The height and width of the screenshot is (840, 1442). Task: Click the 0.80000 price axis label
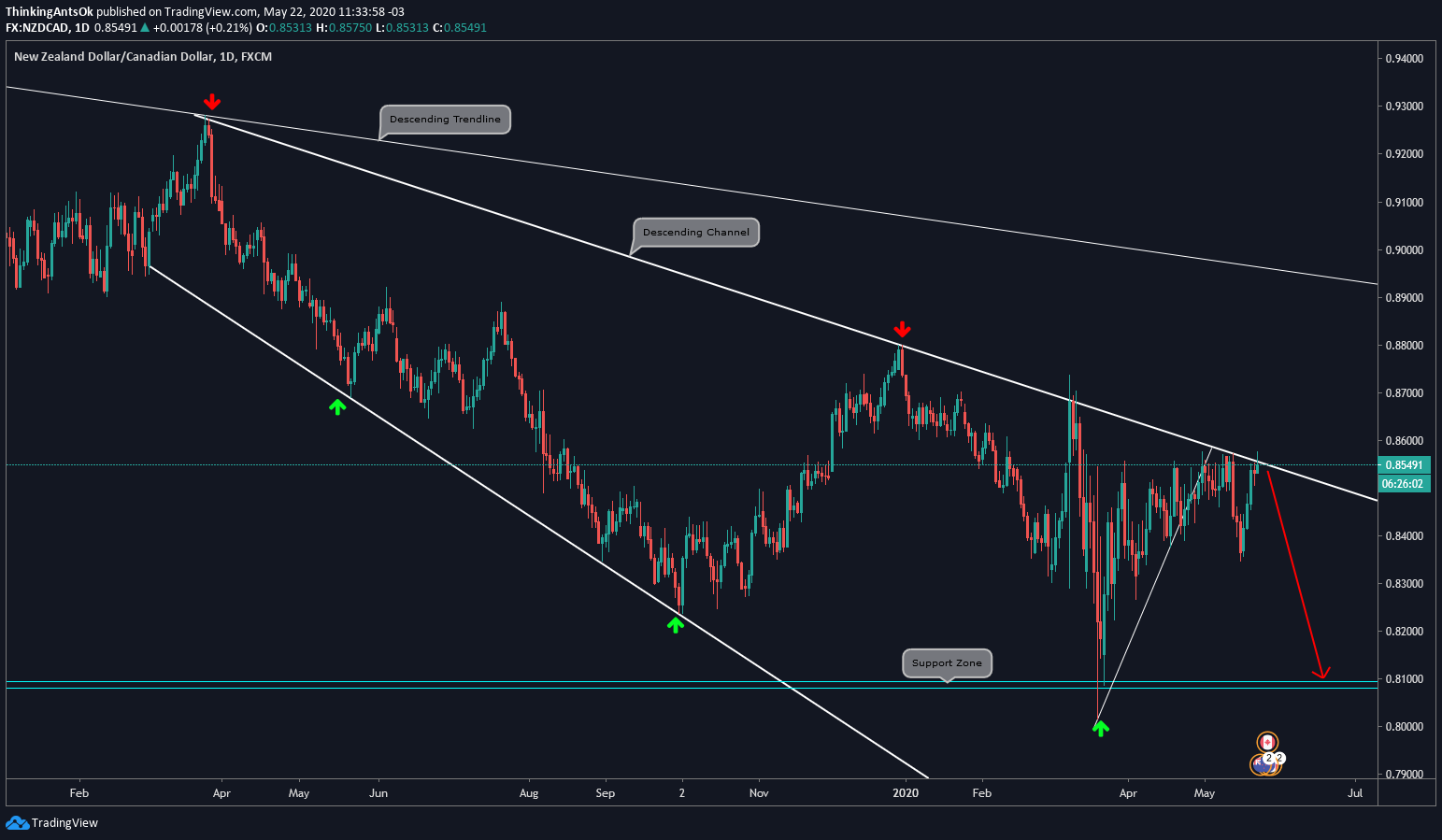tap(1404, 727)
